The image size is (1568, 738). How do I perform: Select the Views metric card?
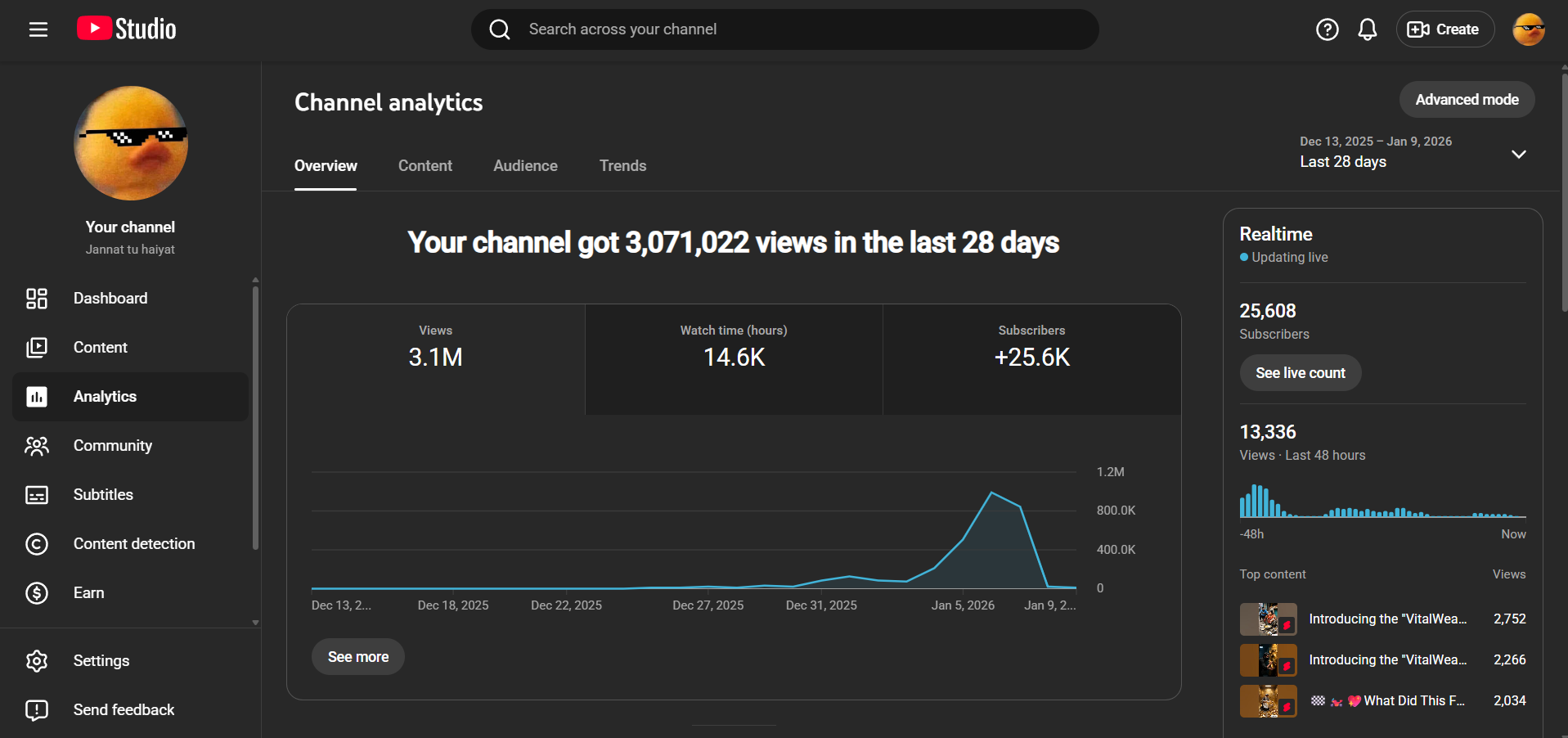[435, 358]
